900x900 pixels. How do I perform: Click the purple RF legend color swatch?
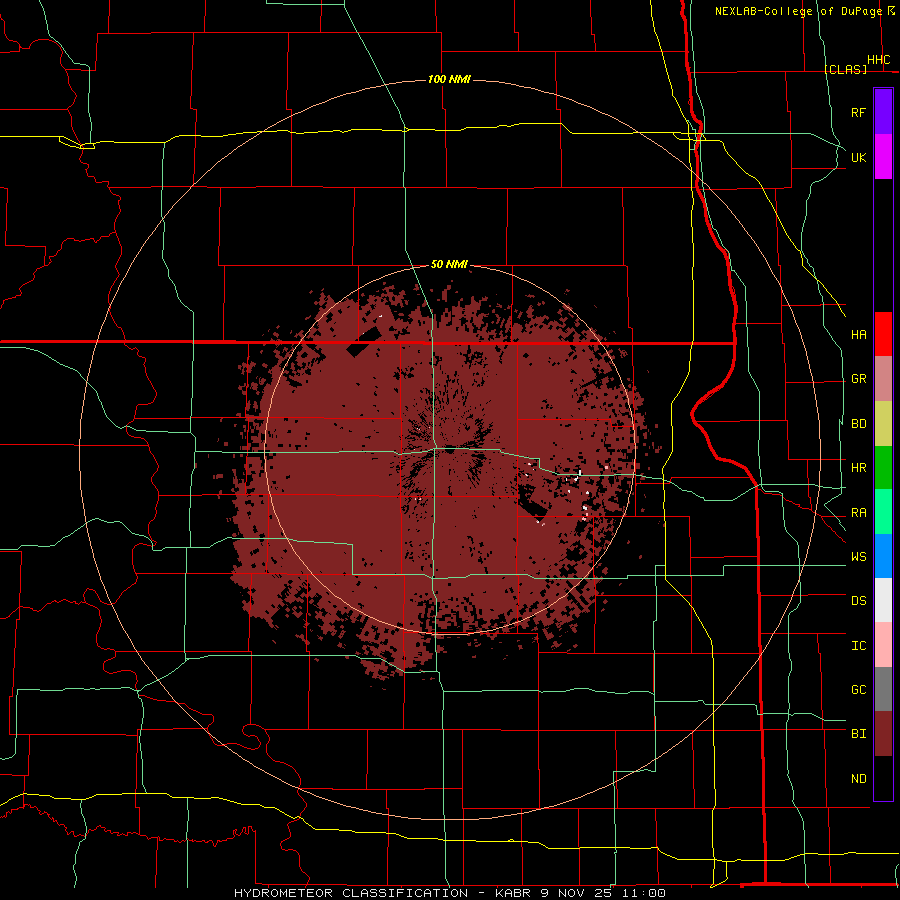883,112
